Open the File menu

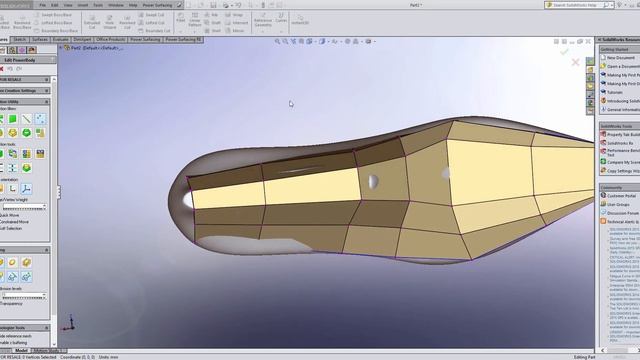pos(43,5)
